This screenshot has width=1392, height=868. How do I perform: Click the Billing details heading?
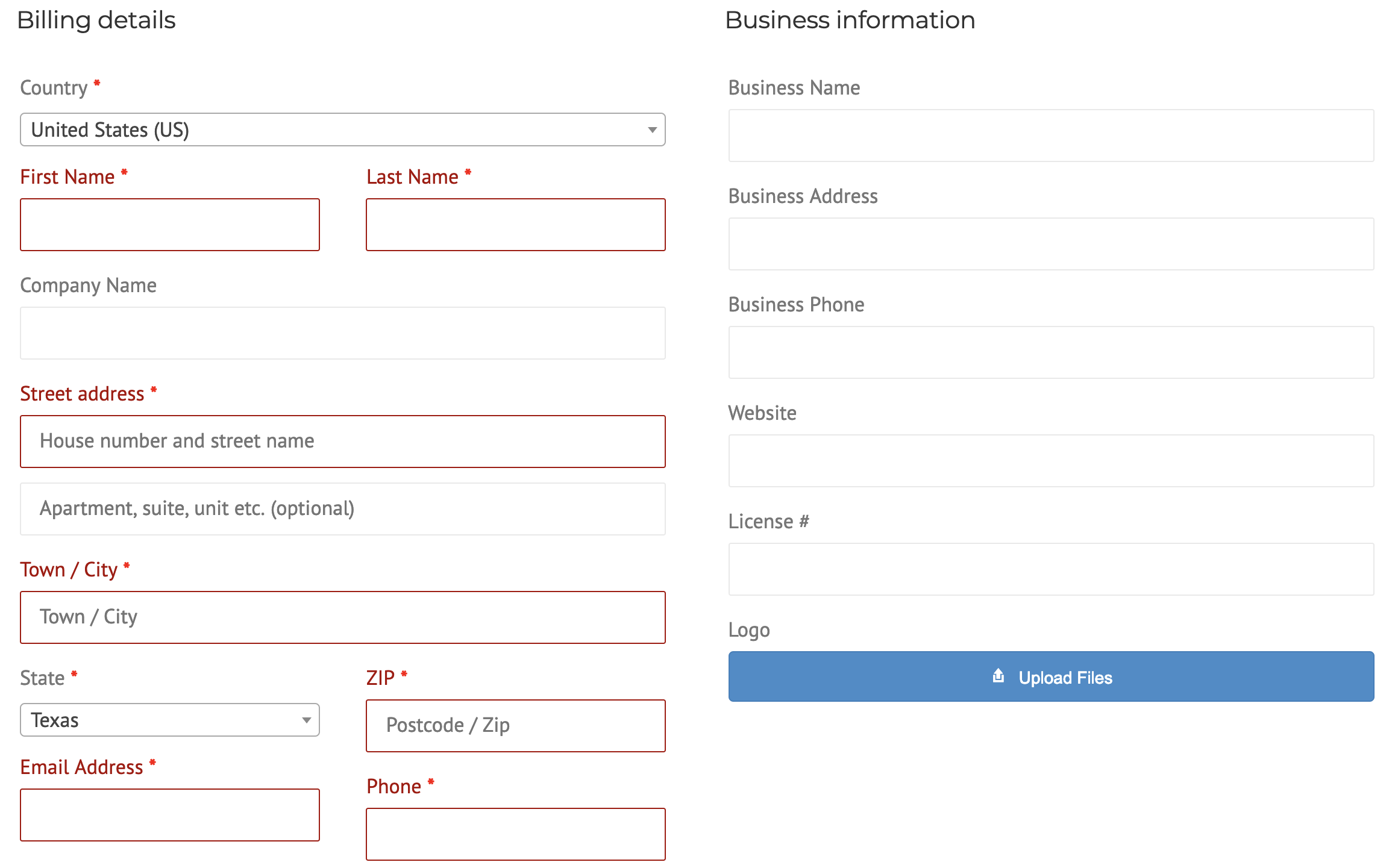tap(96, 20)
